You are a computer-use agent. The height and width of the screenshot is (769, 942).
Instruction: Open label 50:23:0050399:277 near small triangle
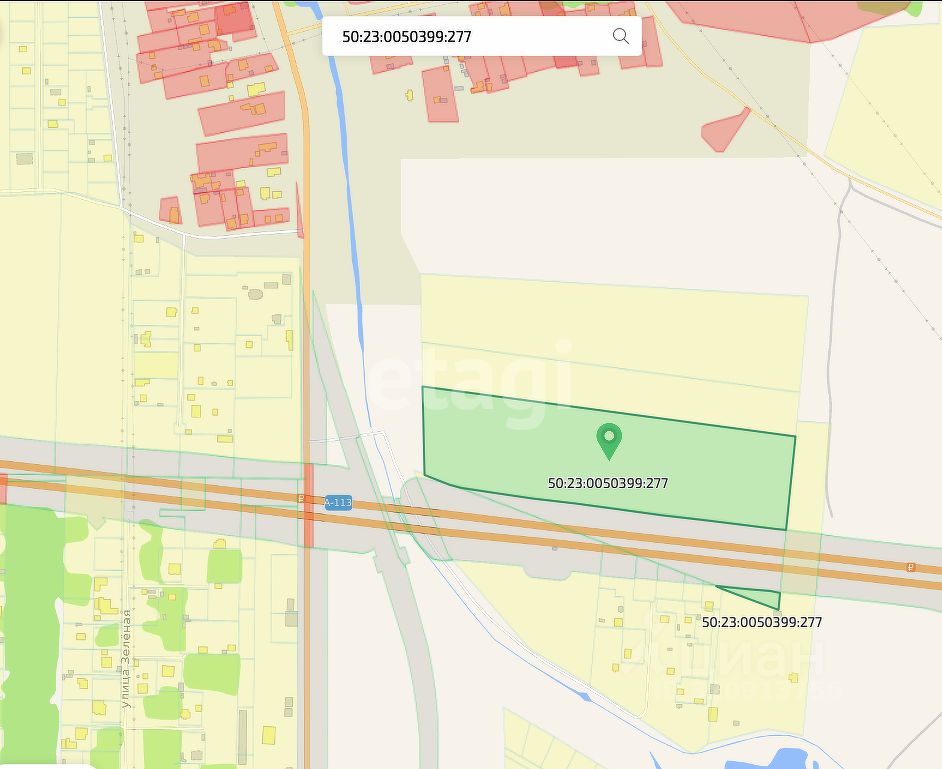762,622
